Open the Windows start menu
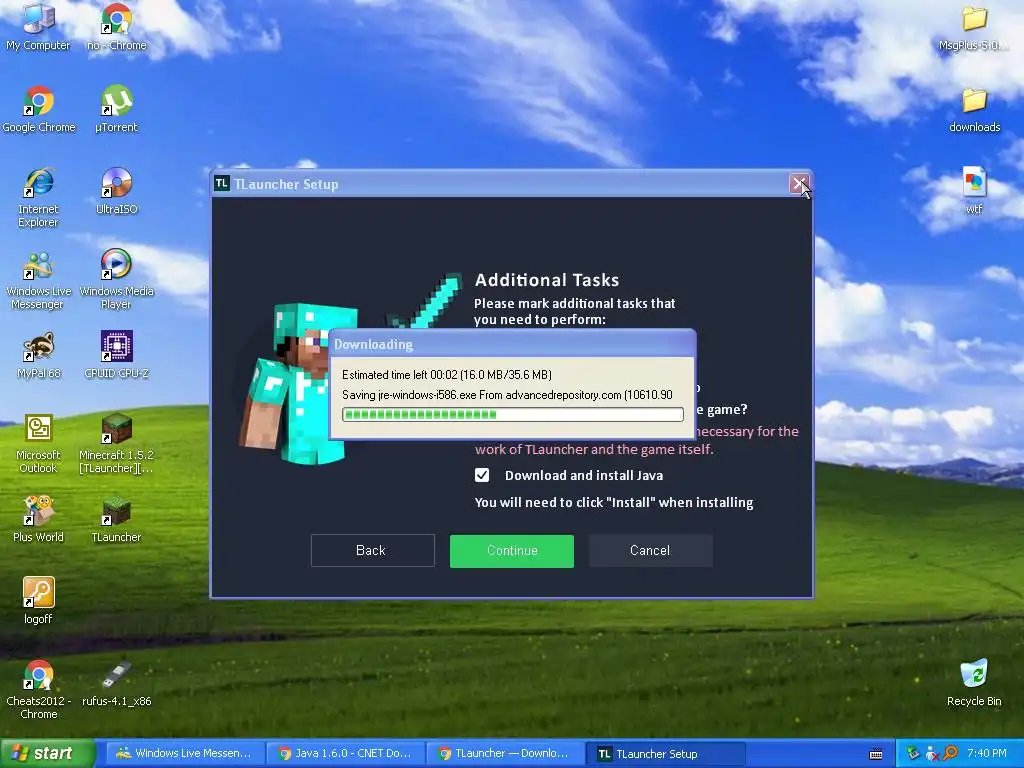Screen dimensions: 1024x768 47,754
